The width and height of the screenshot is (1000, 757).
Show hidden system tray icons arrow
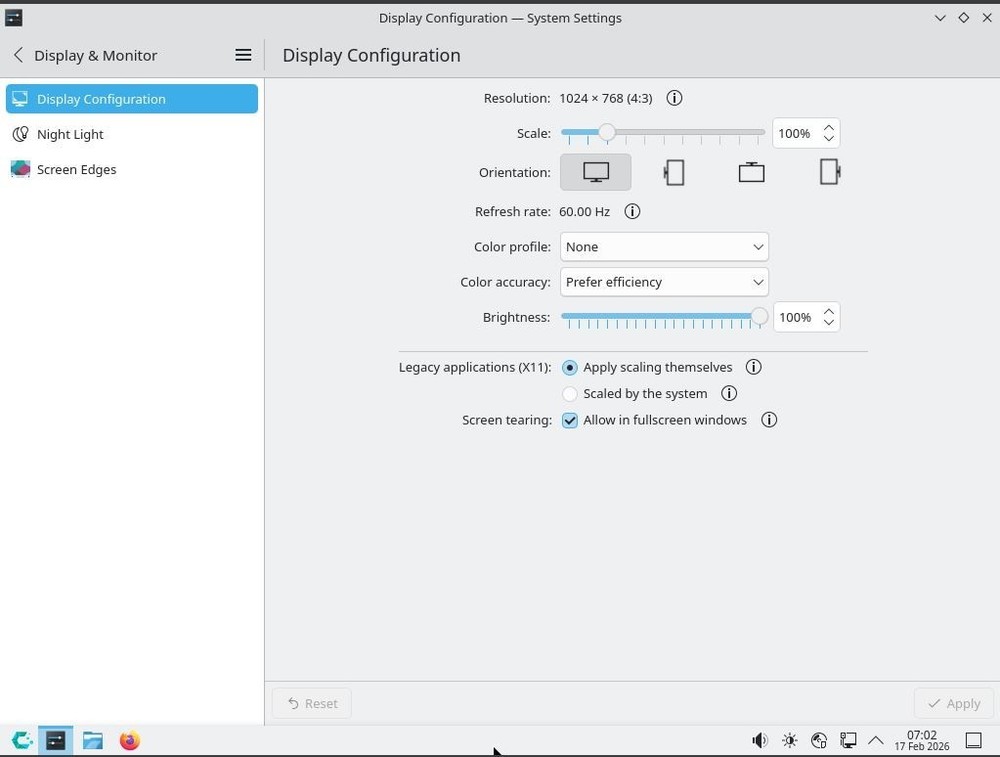pos(876,740)
